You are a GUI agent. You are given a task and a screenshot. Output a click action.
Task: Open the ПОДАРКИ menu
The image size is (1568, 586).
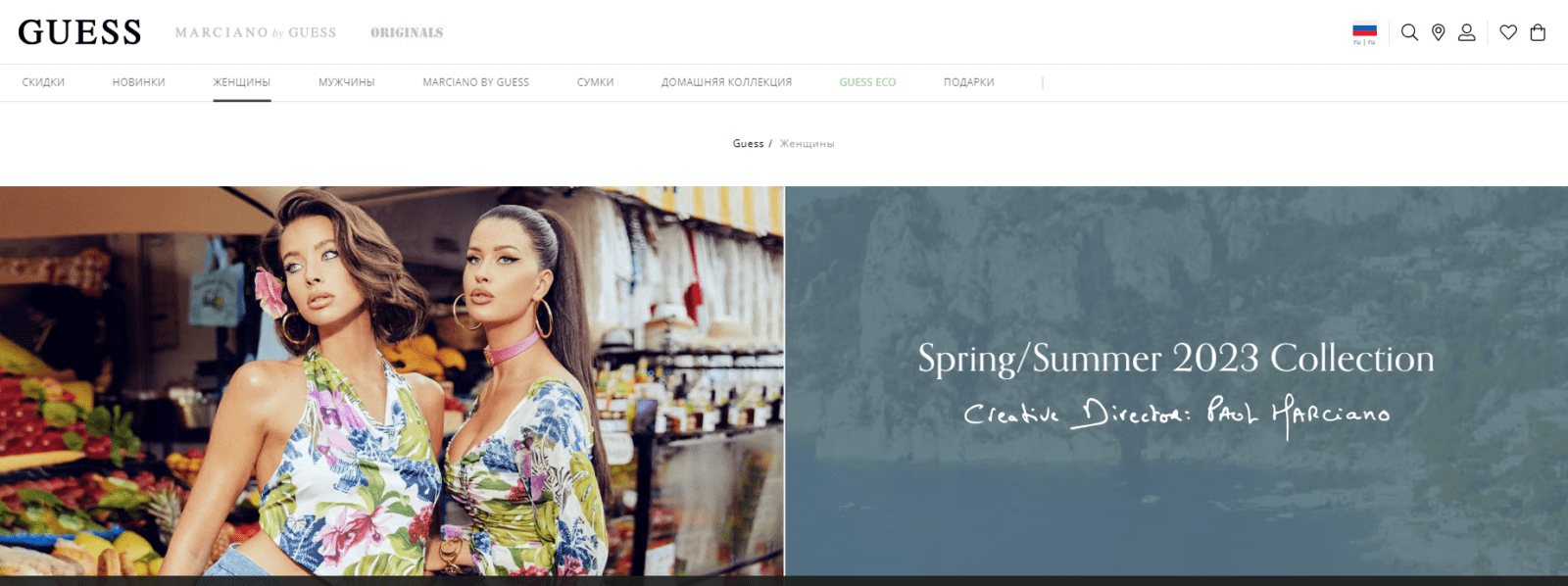968,82
